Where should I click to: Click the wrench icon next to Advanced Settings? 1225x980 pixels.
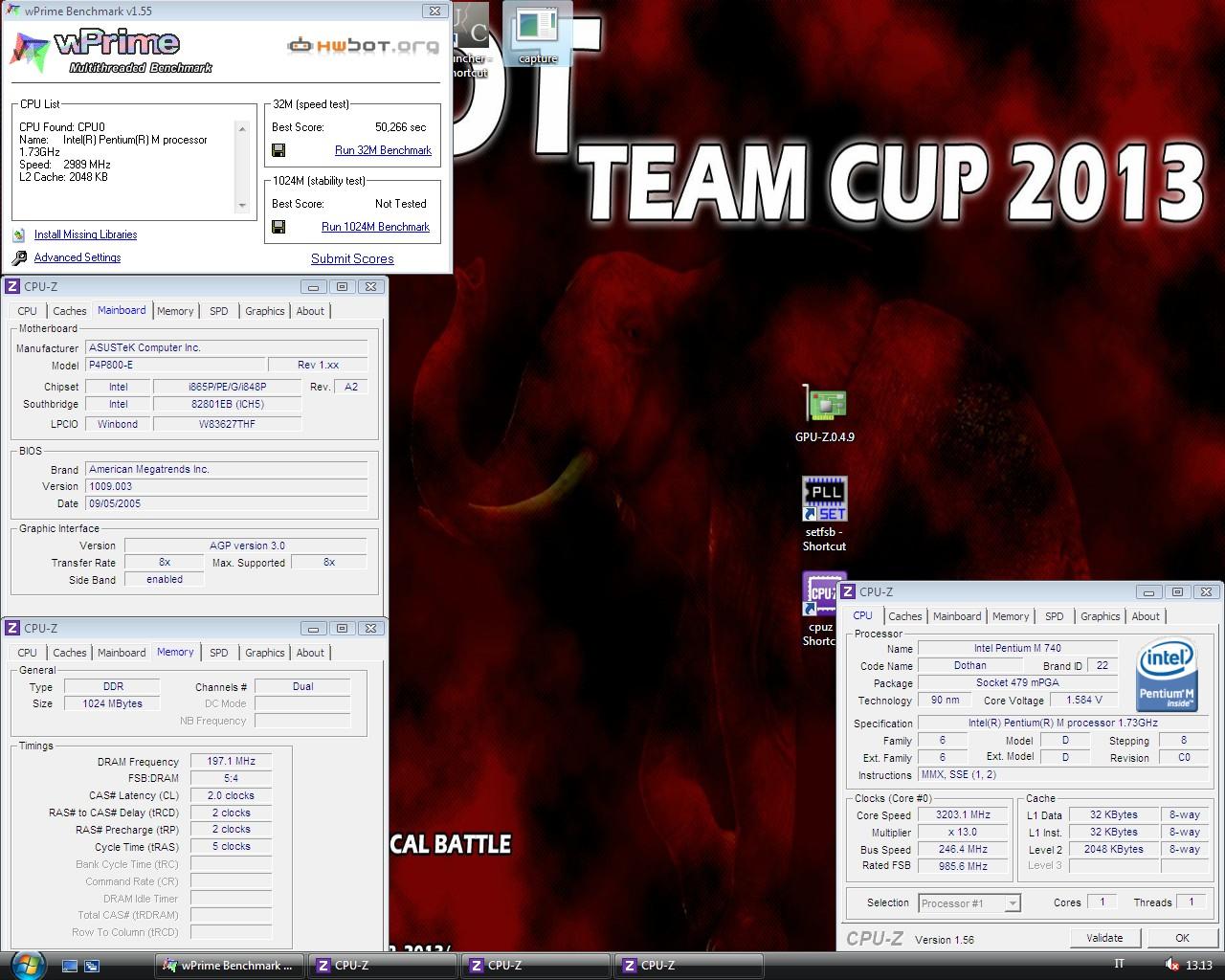coord(19,257)
